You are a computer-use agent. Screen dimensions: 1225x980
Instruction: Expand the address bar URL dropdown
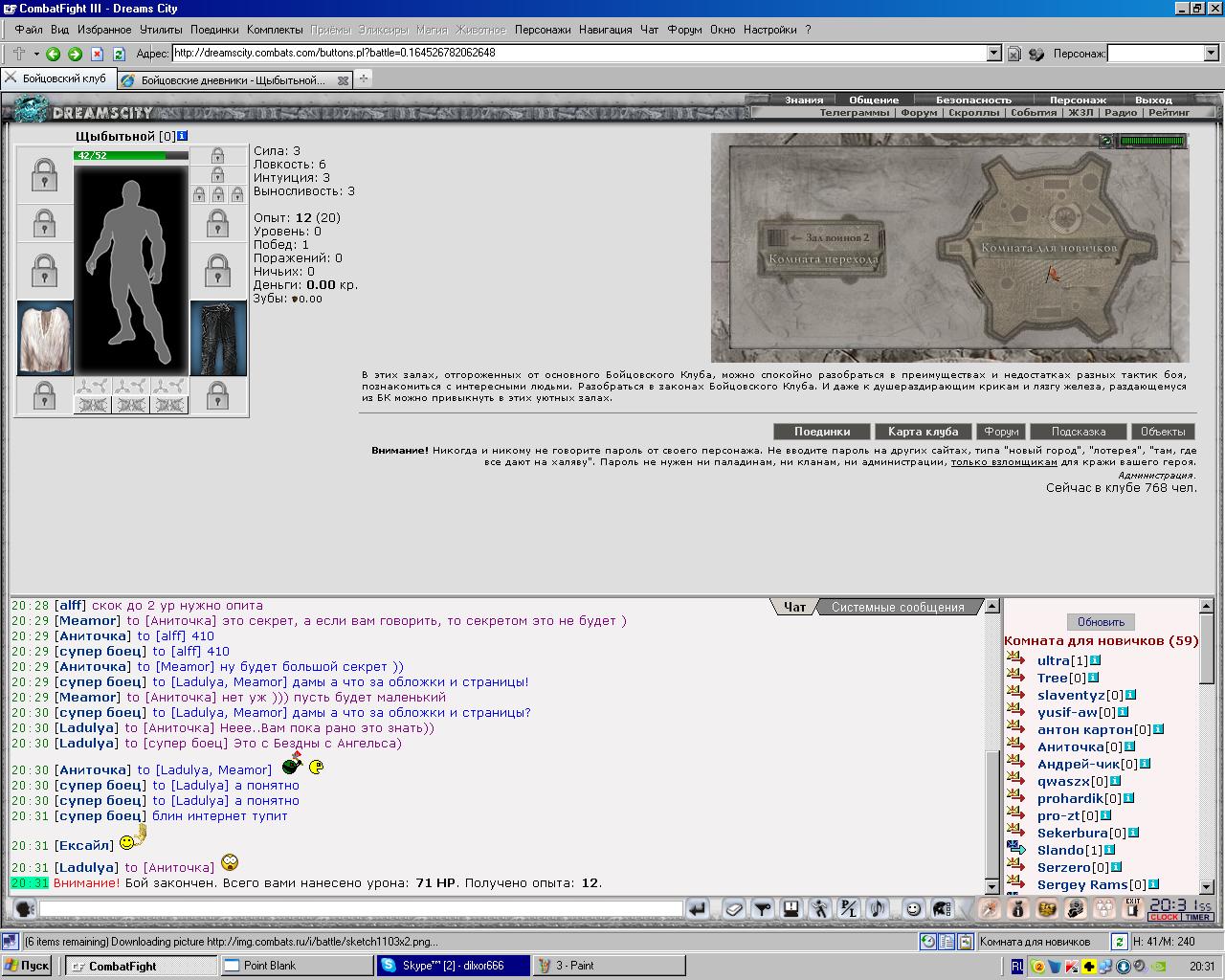point(993,54)
